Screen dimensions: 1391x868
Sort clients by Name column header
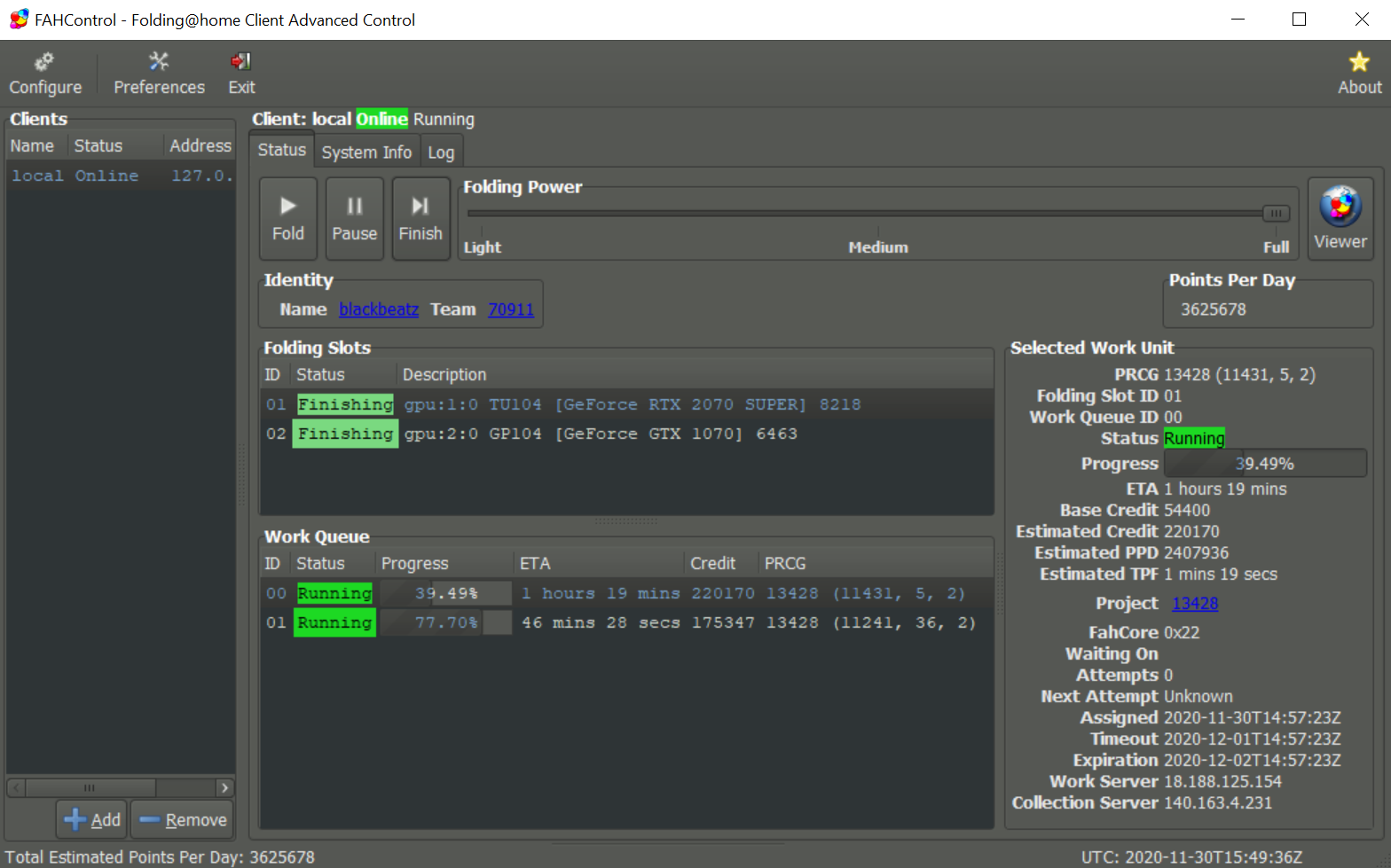(x=36, y=145)
